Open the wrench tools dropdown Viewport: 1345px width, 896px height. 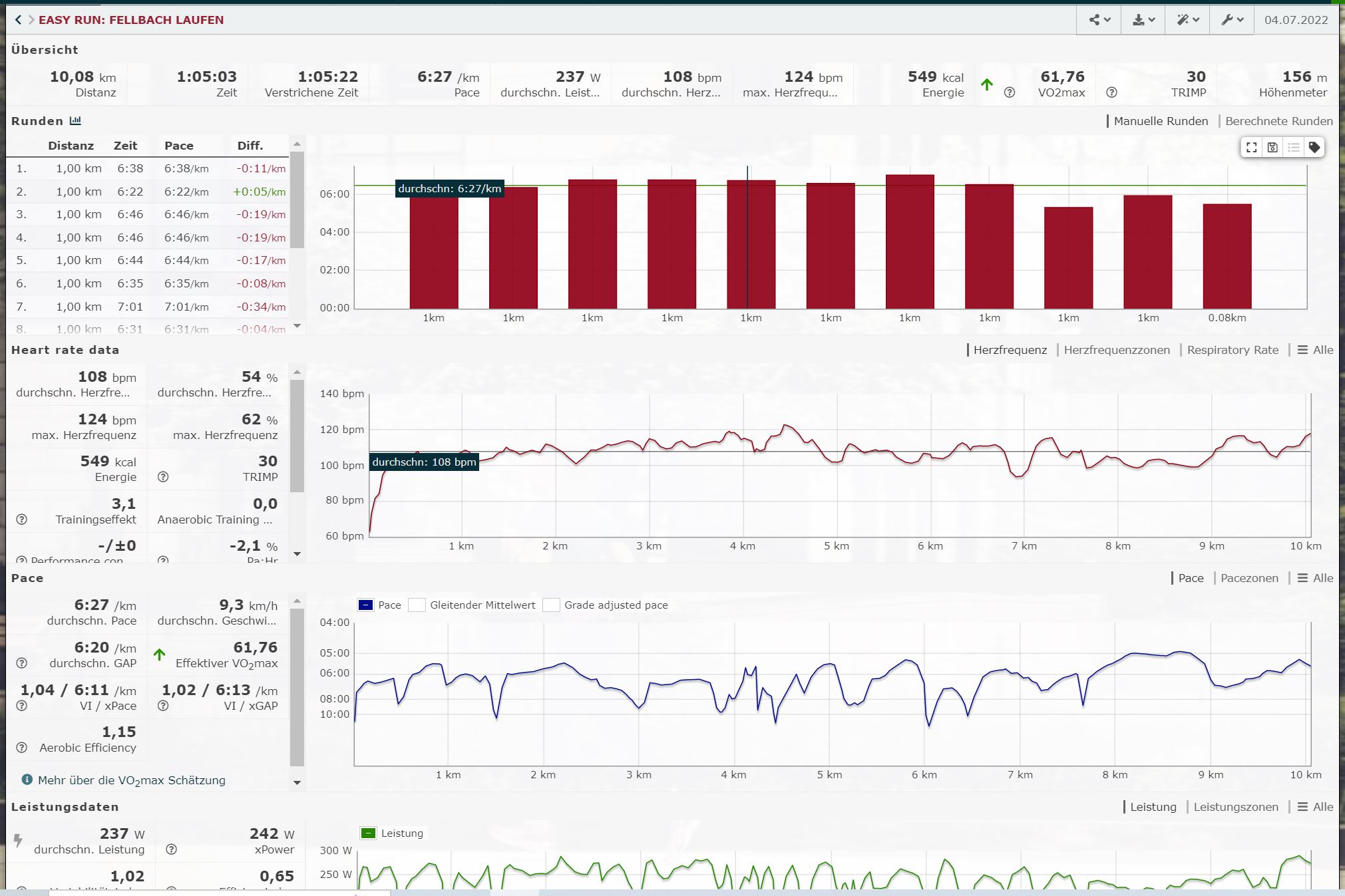[x=1232, y=20]
